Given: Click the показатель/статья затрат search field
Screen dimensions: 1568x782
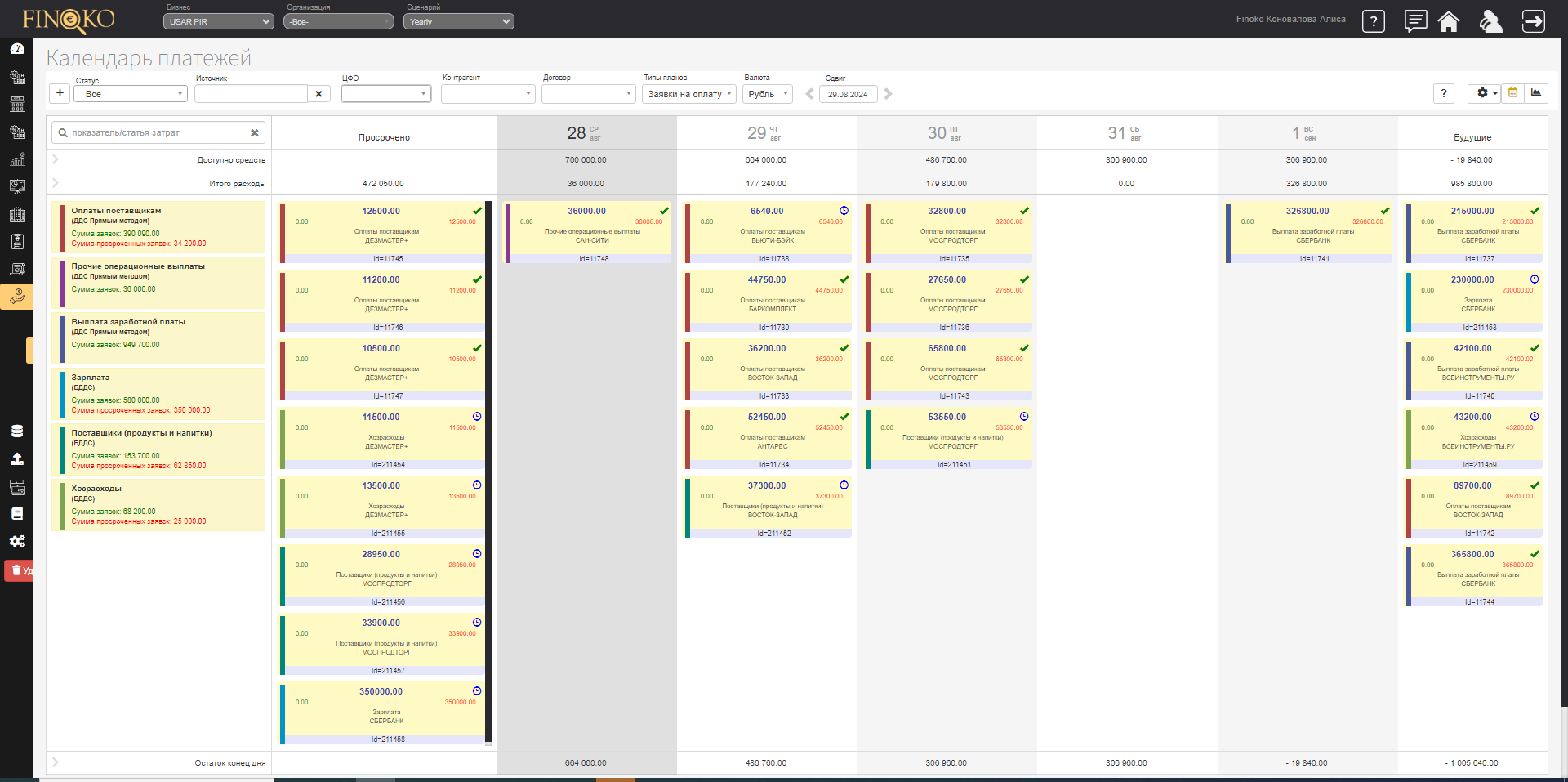Looking at the screenshot, I should click(155, 132).
